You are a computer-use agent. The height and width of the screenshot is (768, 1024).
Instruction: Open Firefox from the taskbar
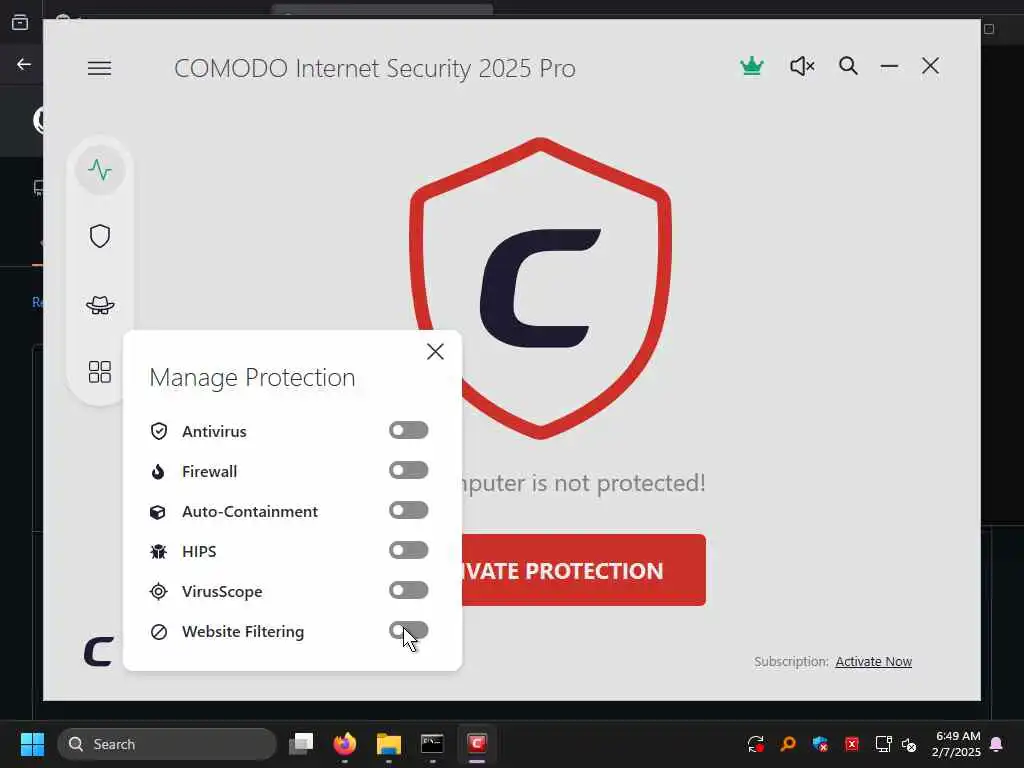(x=345, y=744)
